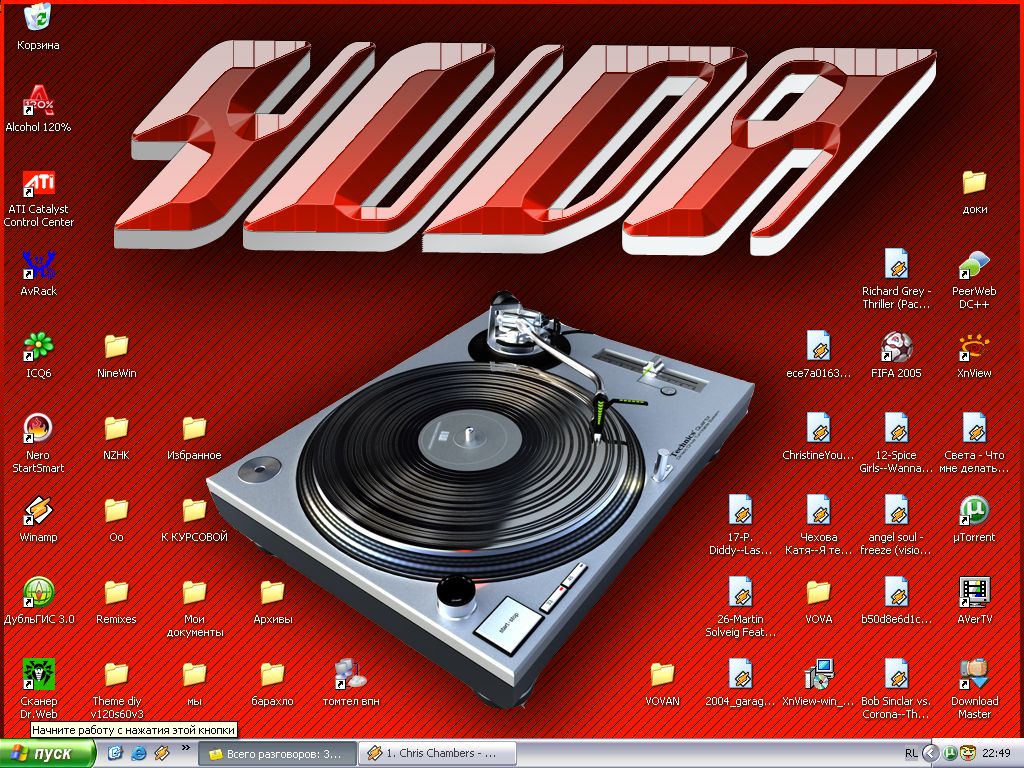The height and width of the screenshot is (768, 1024).
Task: Launch Winamp from quick launch bar
Action: (161, 753)
